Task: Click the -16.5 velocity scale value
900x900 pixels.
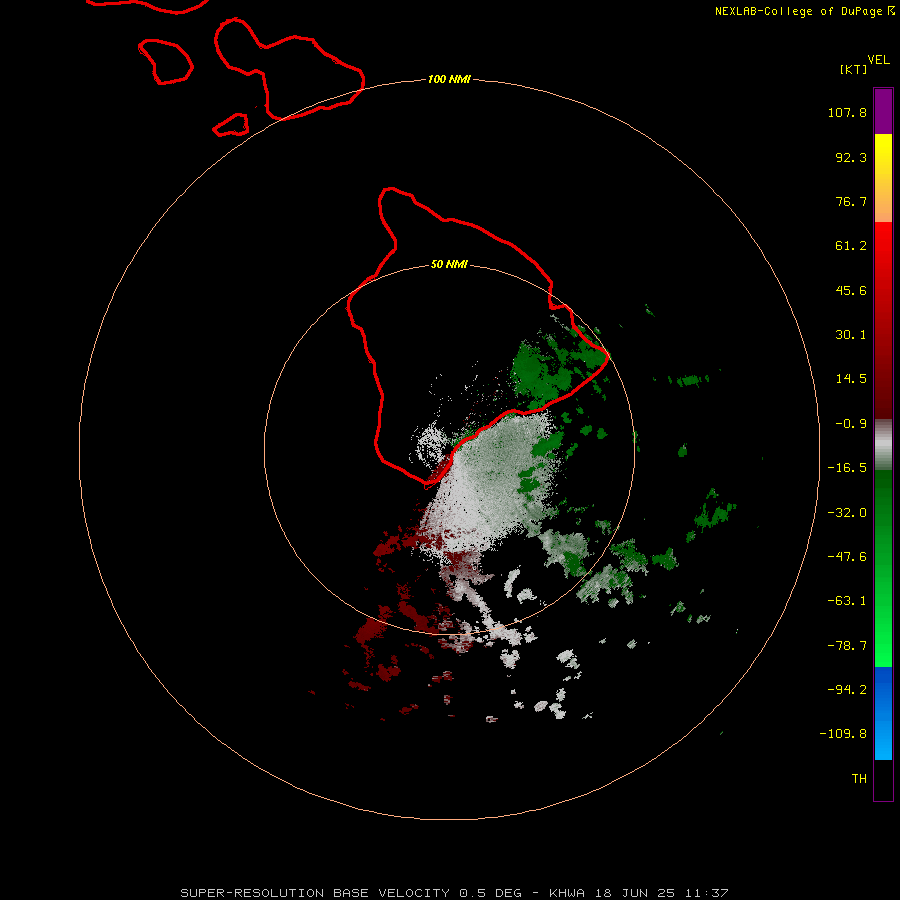Action: tap(847, 468)
